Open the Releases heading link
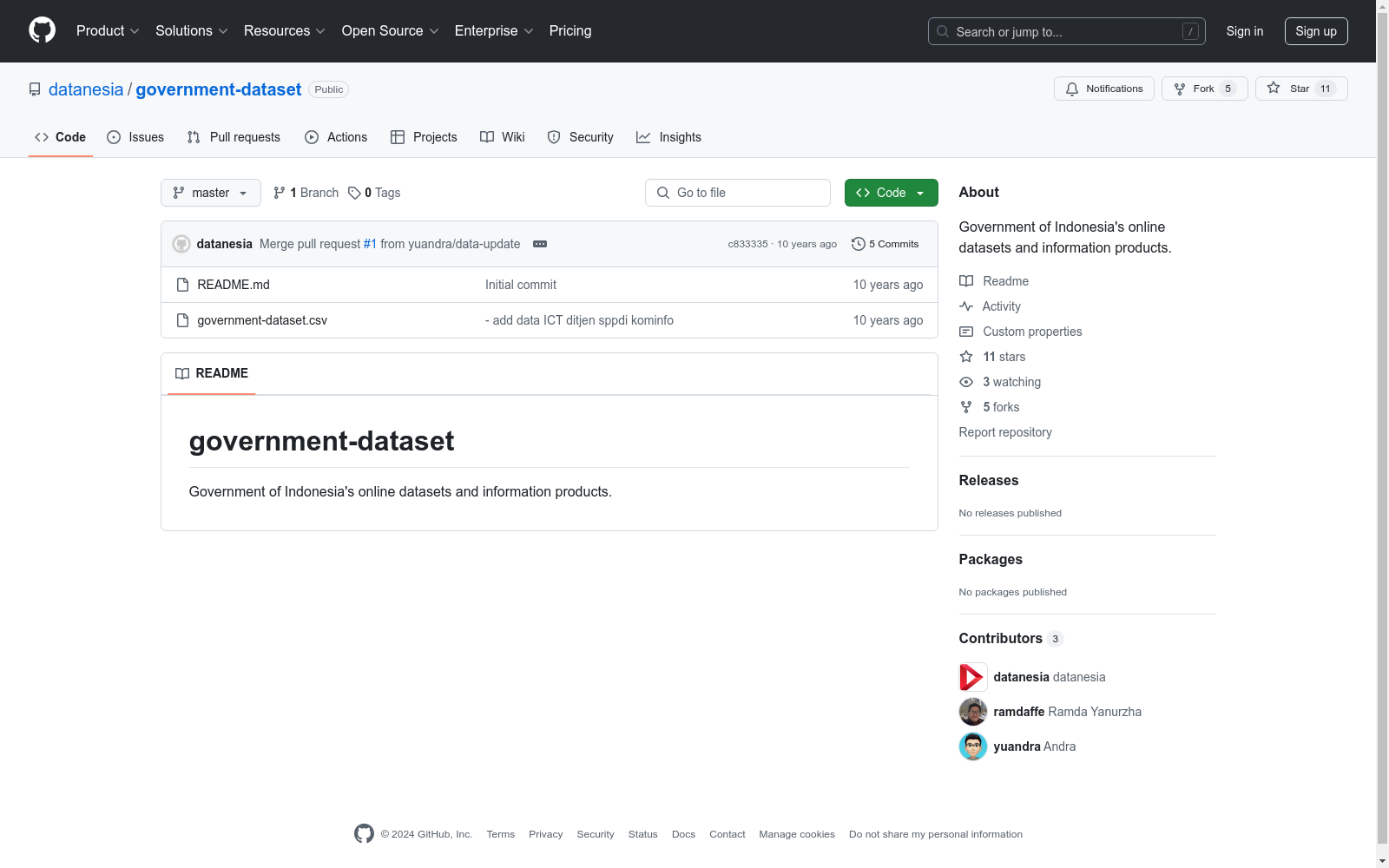This screenshot has width=1389, height=868. pos(989,481)
